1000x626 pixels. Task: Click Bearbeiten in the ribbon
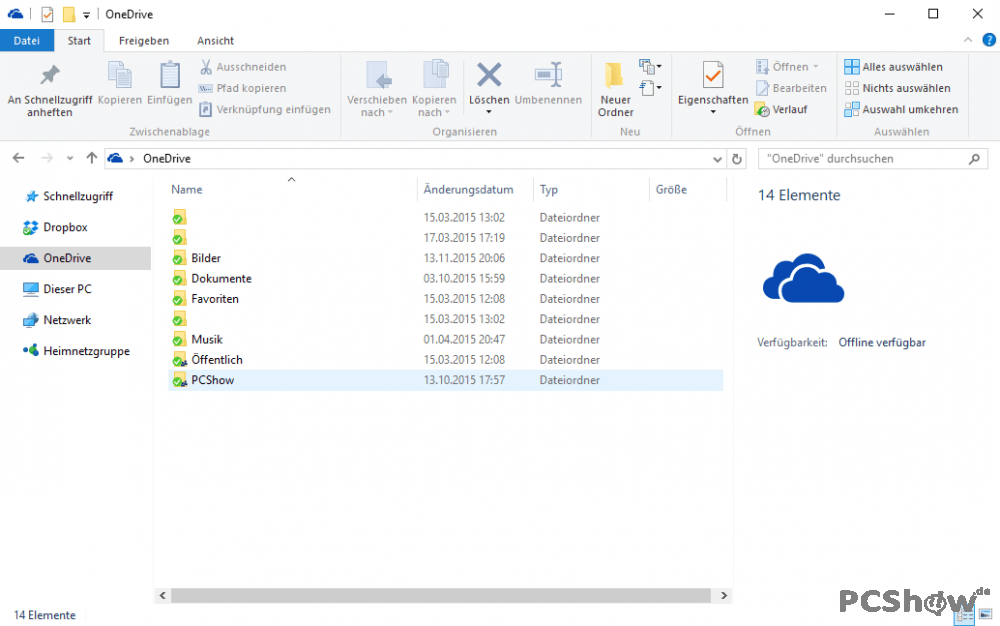coord(791,88)
